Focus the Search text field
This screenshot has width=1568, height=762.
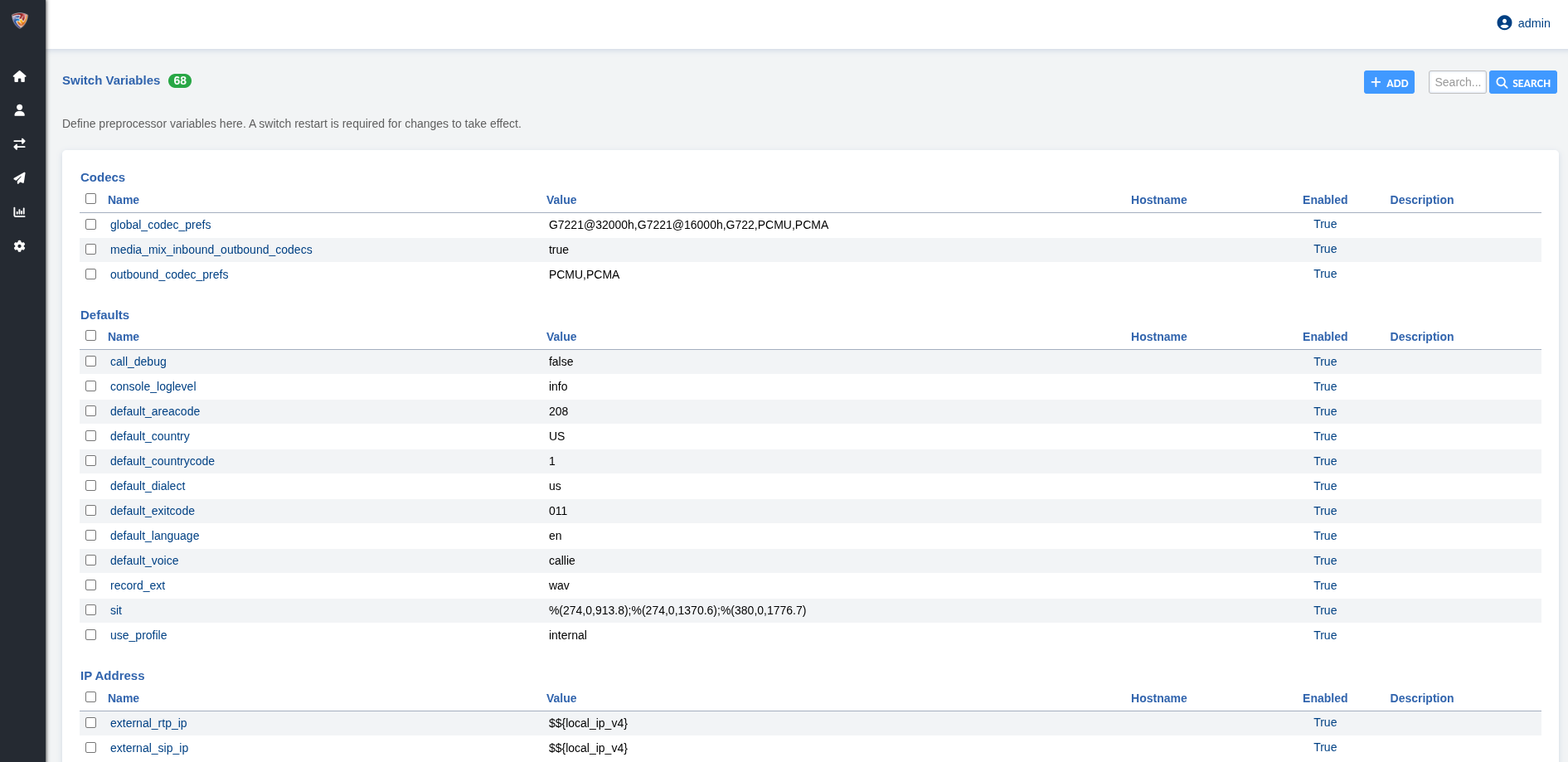click(x=1457, y=82)
